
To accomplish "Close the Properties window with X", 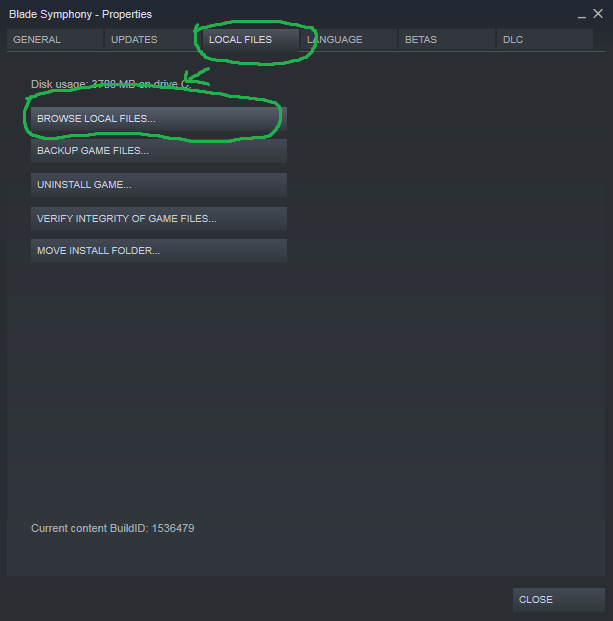I will (x=598, y=14).
